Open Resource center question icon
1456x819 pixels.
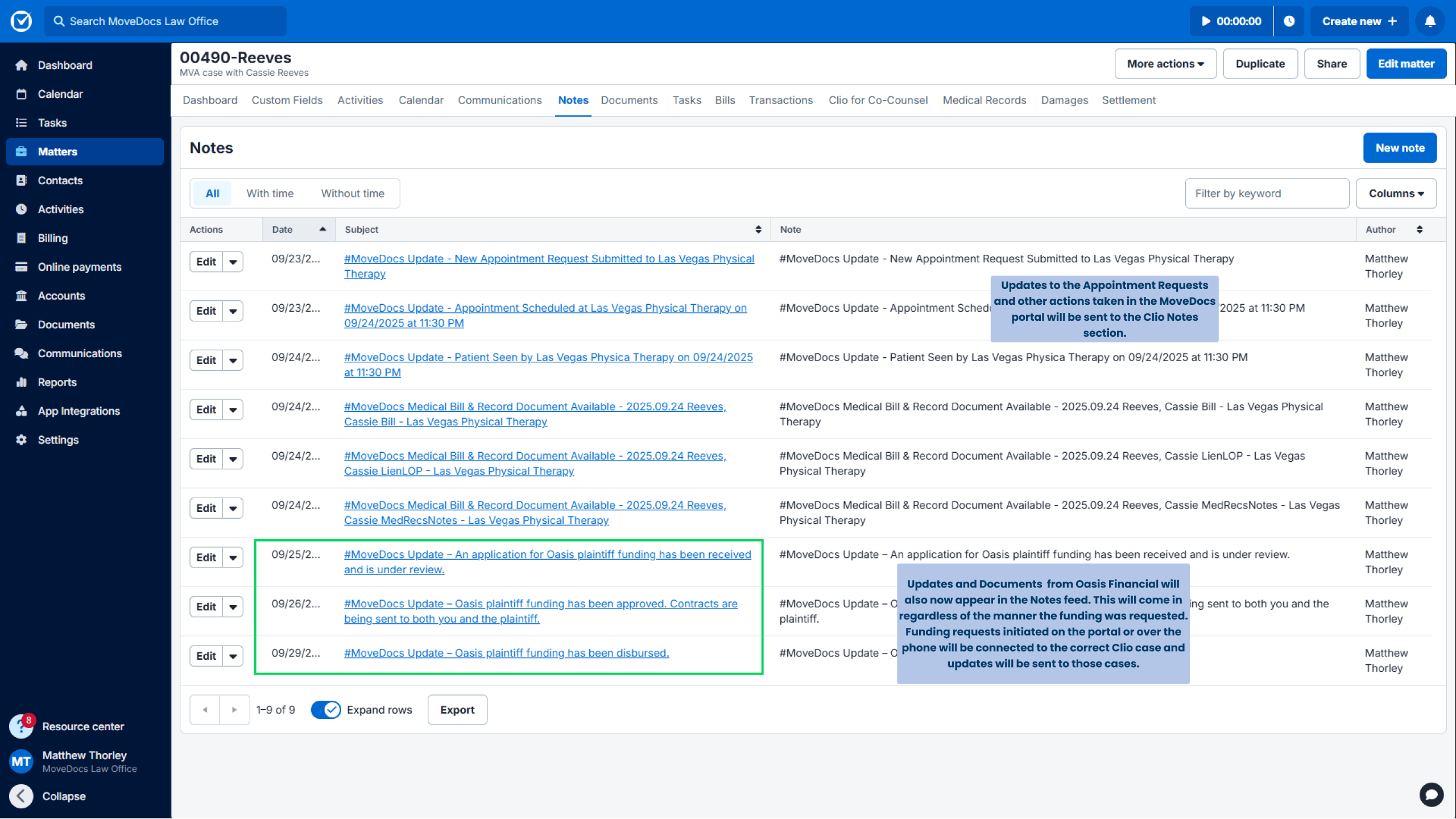[x=21, y=727]
